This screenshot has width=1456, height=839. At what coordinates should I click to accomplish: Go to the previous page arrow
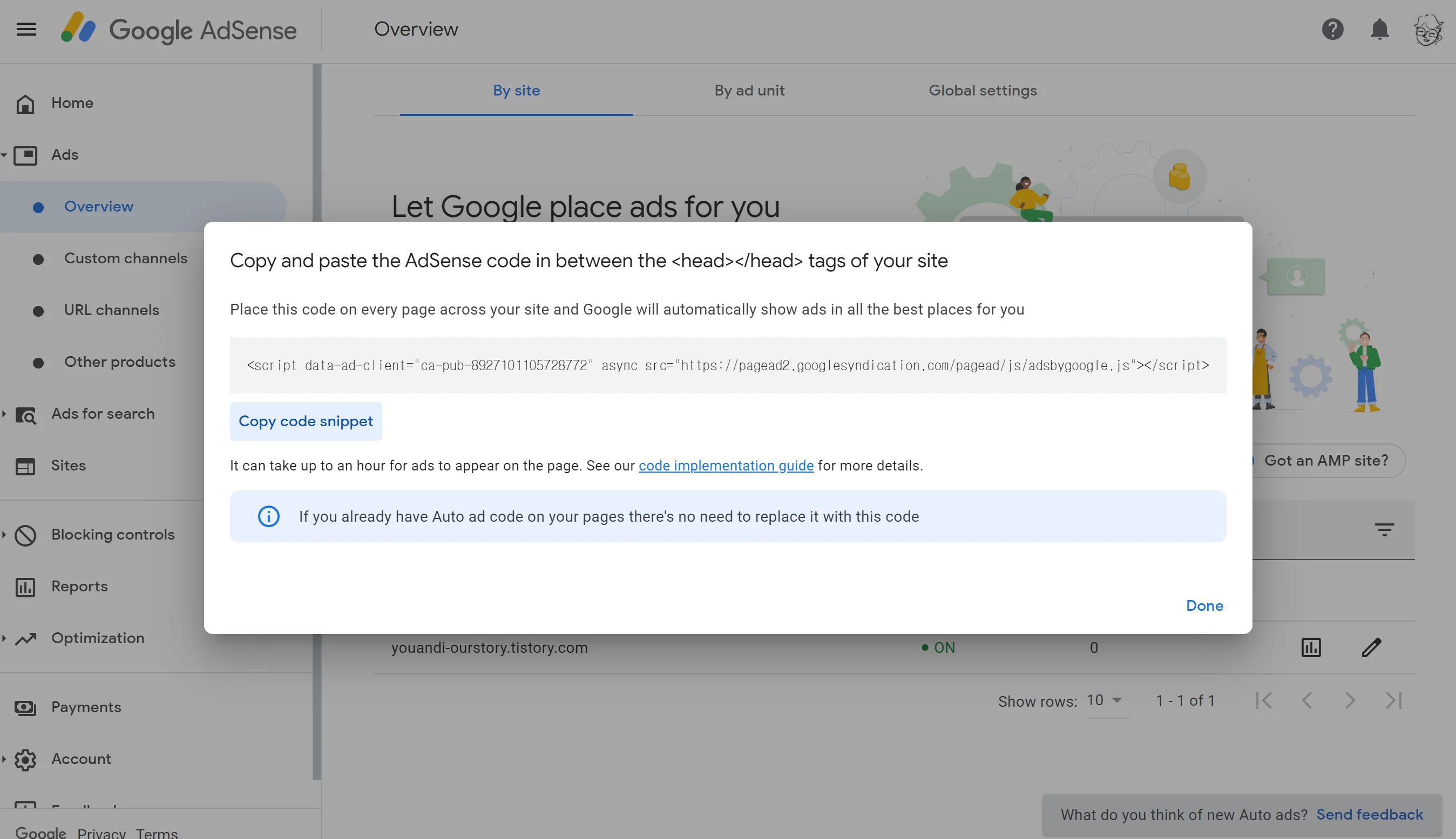tap(1306, 700)
